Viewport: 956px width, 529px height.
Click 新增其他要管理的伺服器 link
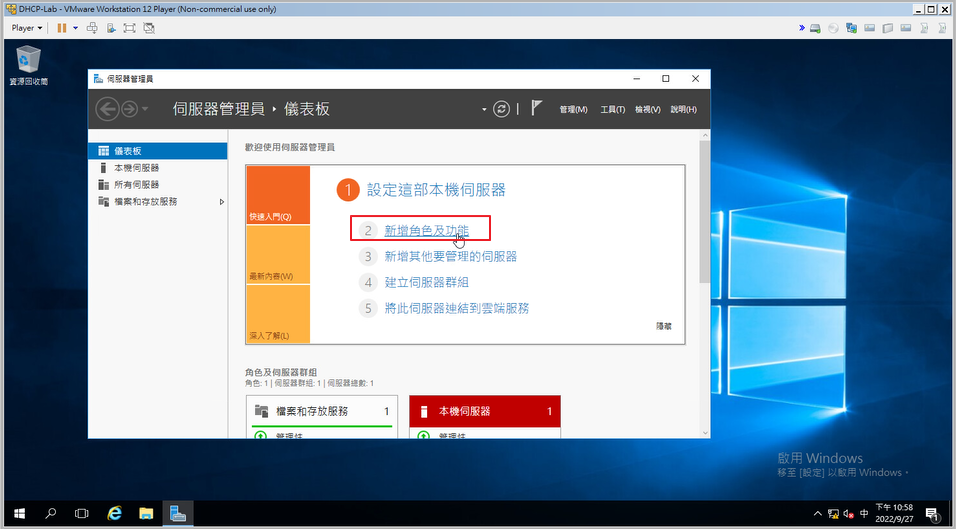(451, 257)
